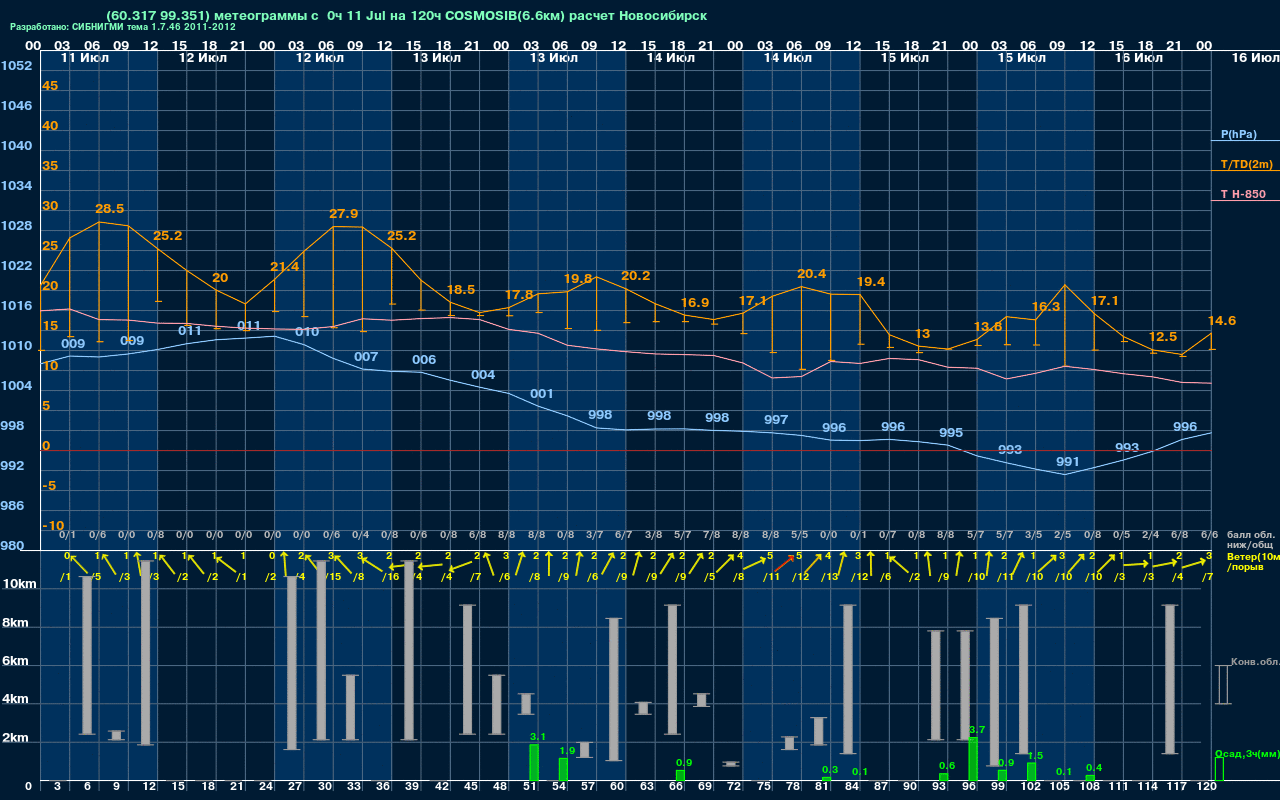The image size is (1280, 800).
Task: Click the 997 pressure value label
Action: tap(776, 420)
